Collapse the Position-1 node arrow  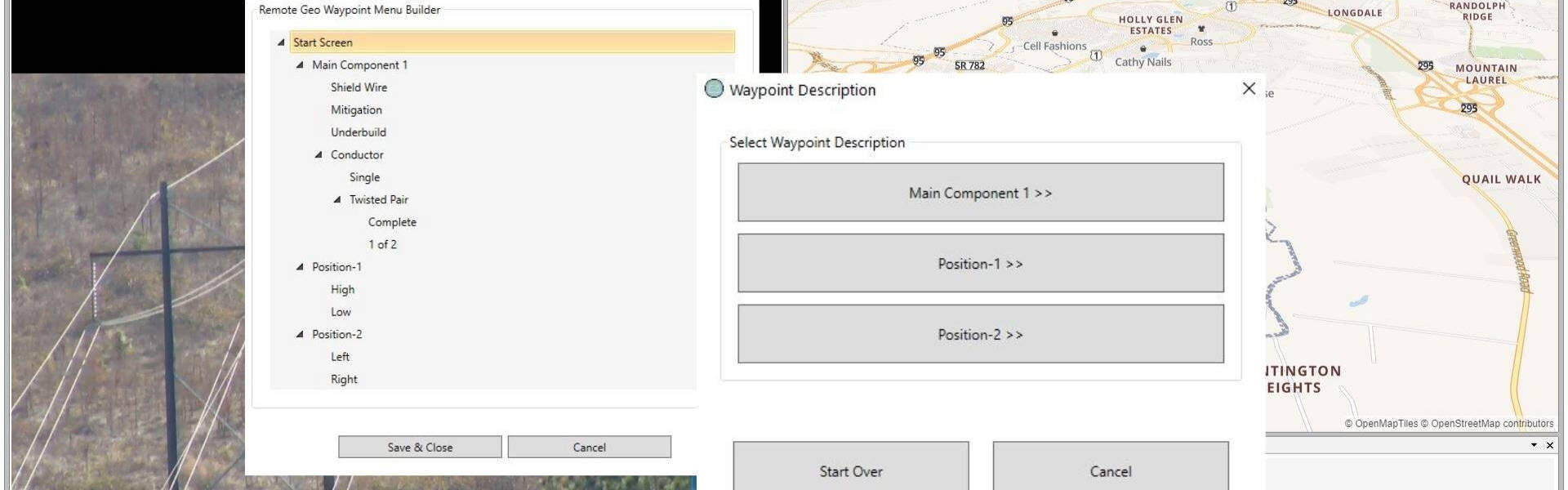300,267
